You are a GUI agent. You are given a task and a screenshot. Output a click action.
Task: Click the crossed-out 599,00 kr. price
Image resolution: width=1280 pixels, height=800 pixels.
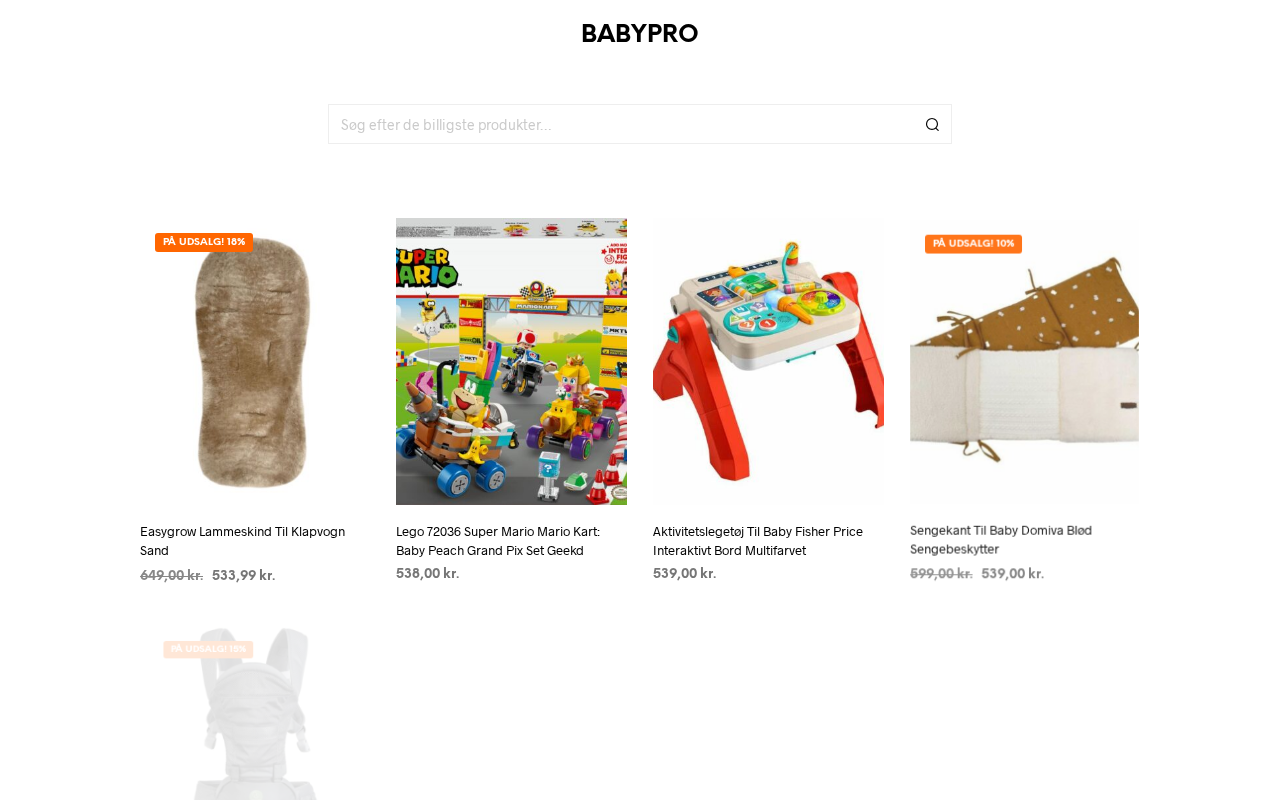point(941,573)
